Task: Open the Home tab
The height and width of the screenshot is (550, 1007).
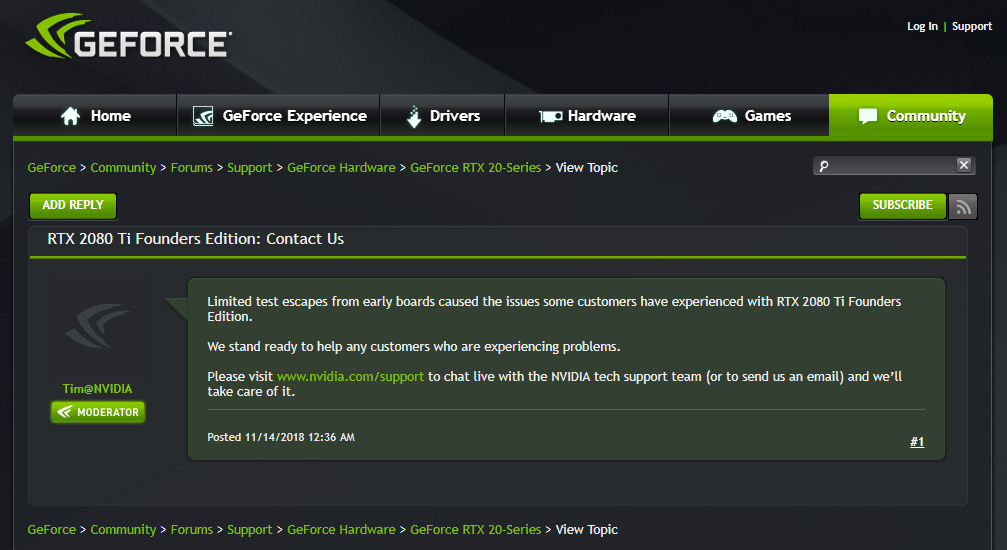Action: coord(95,116)
